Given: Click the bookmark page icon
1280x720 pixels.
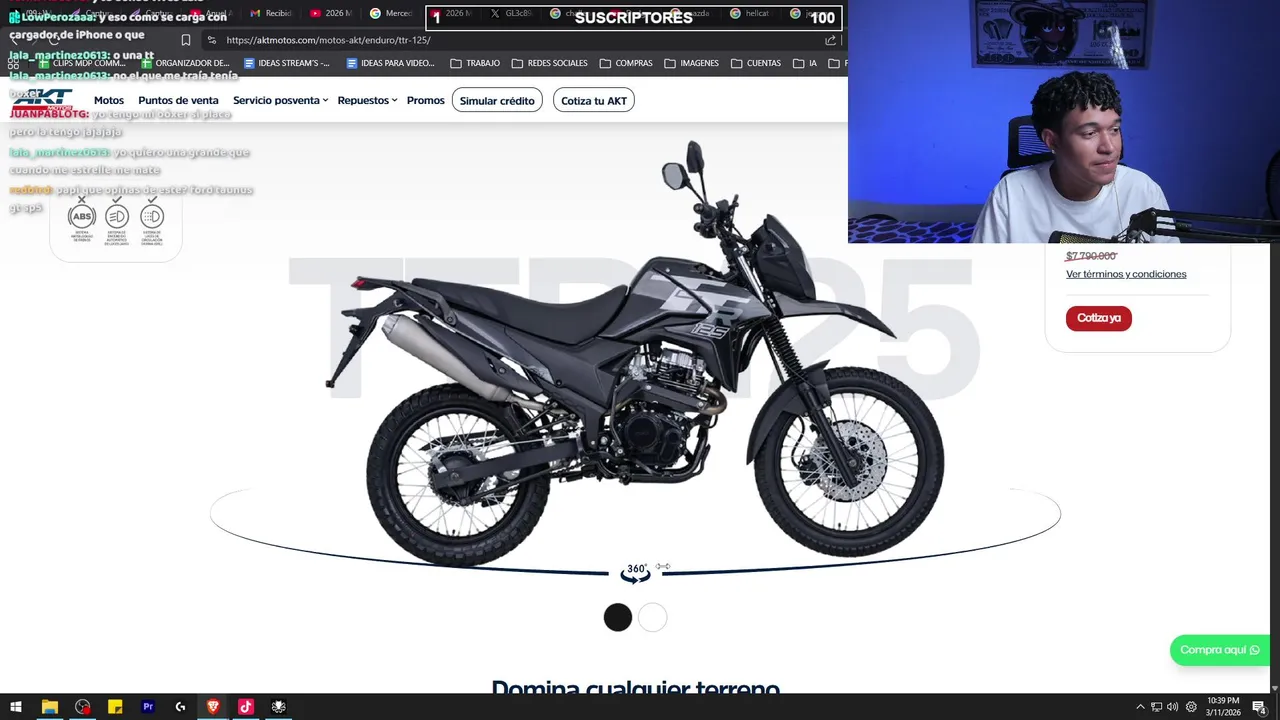Looking at the screenshot, I should pyautogui.click(x=186, y=40).
